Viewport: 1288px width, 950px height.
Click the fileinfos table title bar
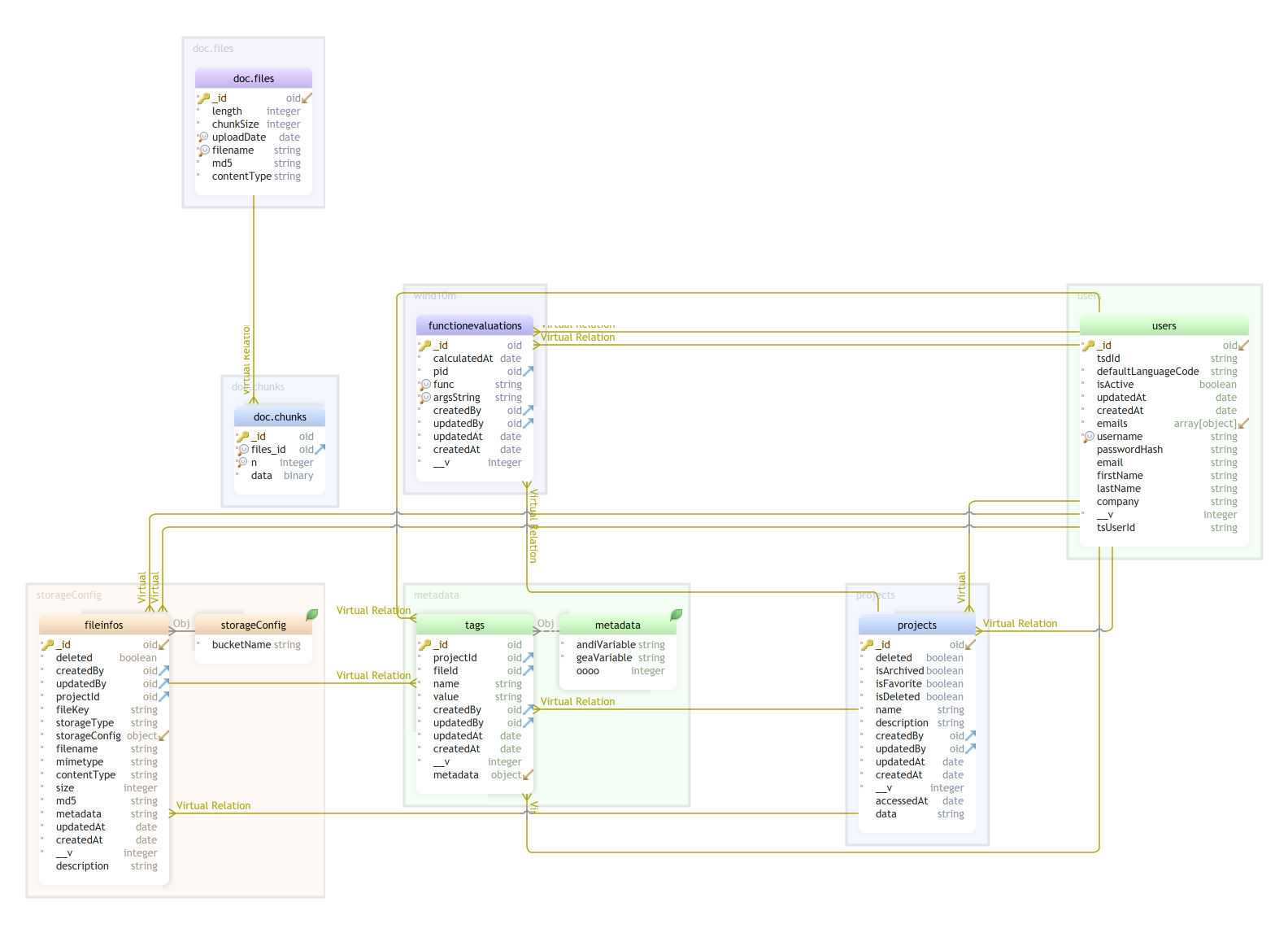[x=103, y=625]
